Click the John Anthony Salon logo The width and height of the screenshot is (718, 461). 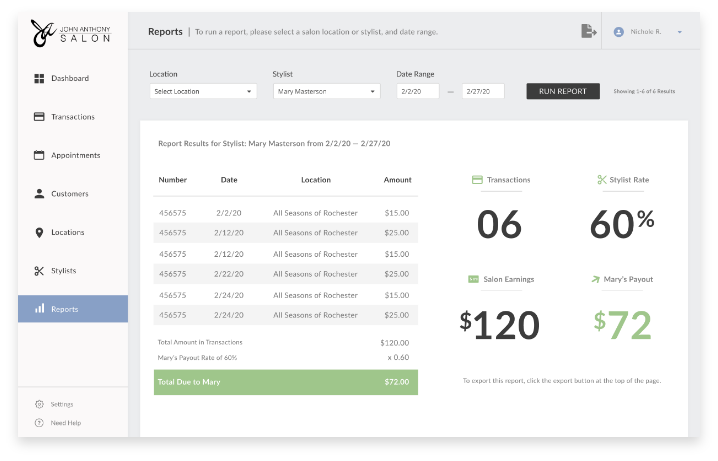(70, 32)
